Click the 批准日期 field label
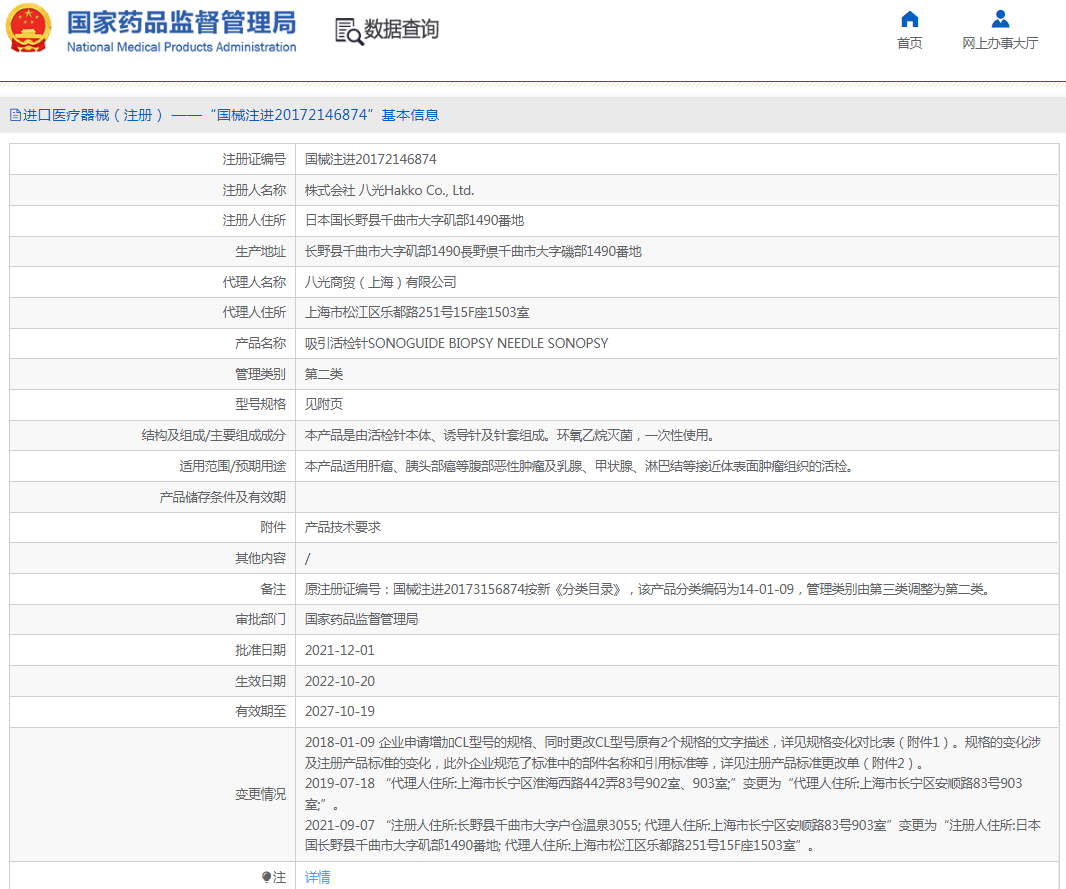 [260, 650]
